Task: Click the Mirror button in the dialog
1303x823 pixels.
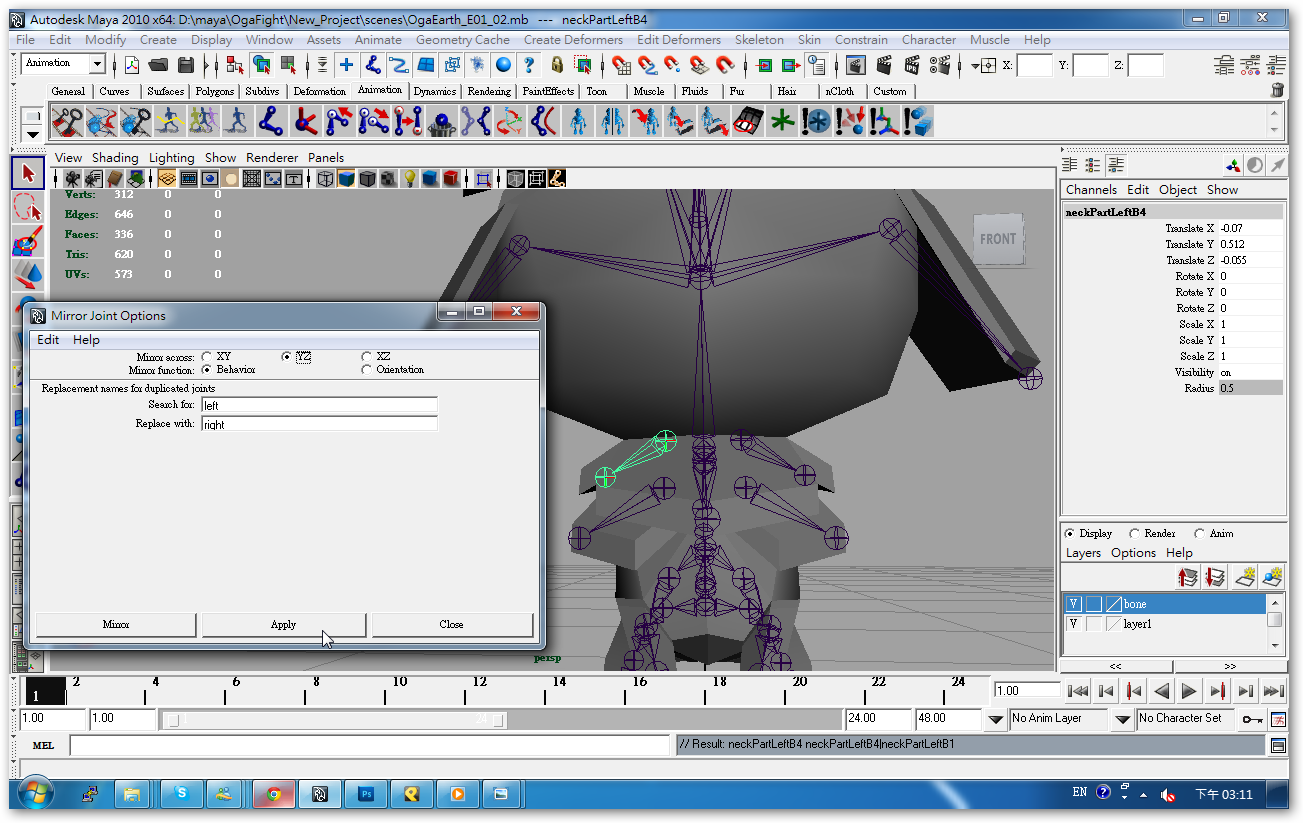Action: pyautogui.click(x=114, y=624)
